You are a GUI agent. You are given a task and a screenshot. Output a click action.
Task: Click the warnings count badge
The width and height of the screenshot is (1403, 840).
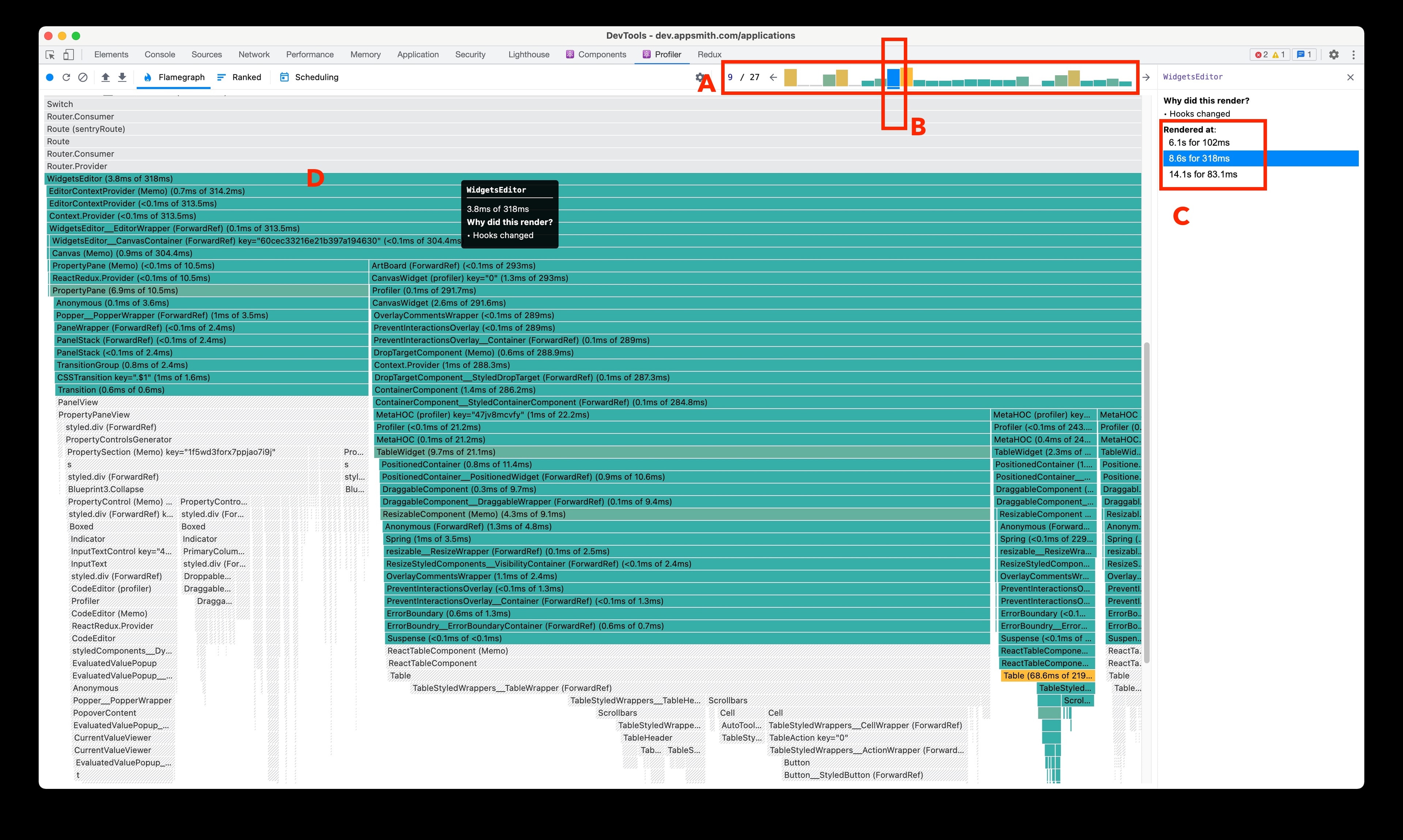pos(1278,55)
